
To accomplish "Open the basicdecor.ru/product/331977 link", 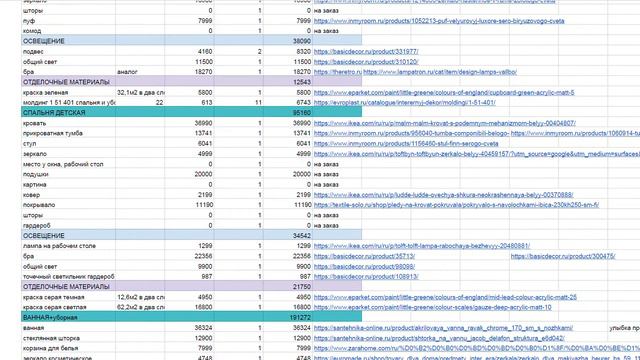I will pos(366,51).
